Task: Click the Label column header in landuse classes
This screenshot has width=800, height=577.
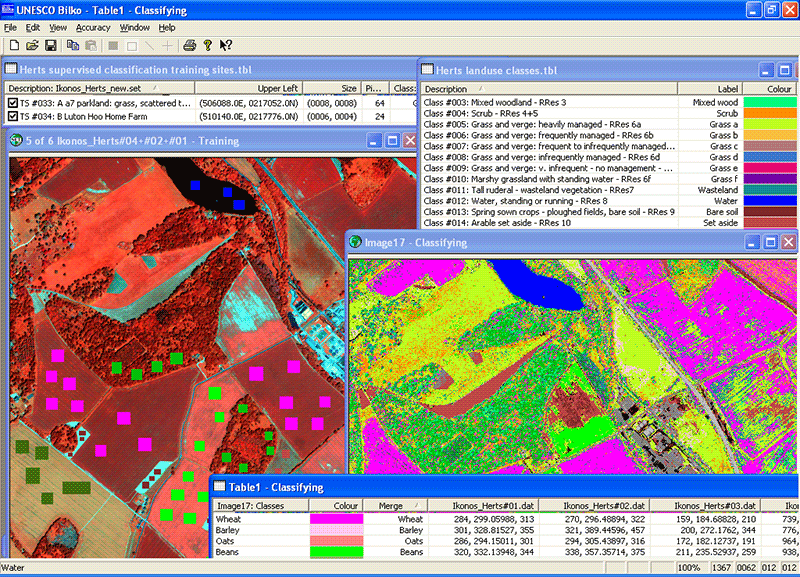Action: tap(710, 89)
